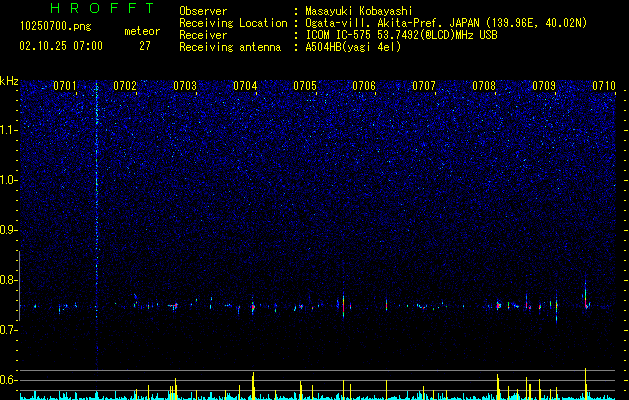Click the Receiving antenna label
629x400 pixels.
click(x=230, y=47)
